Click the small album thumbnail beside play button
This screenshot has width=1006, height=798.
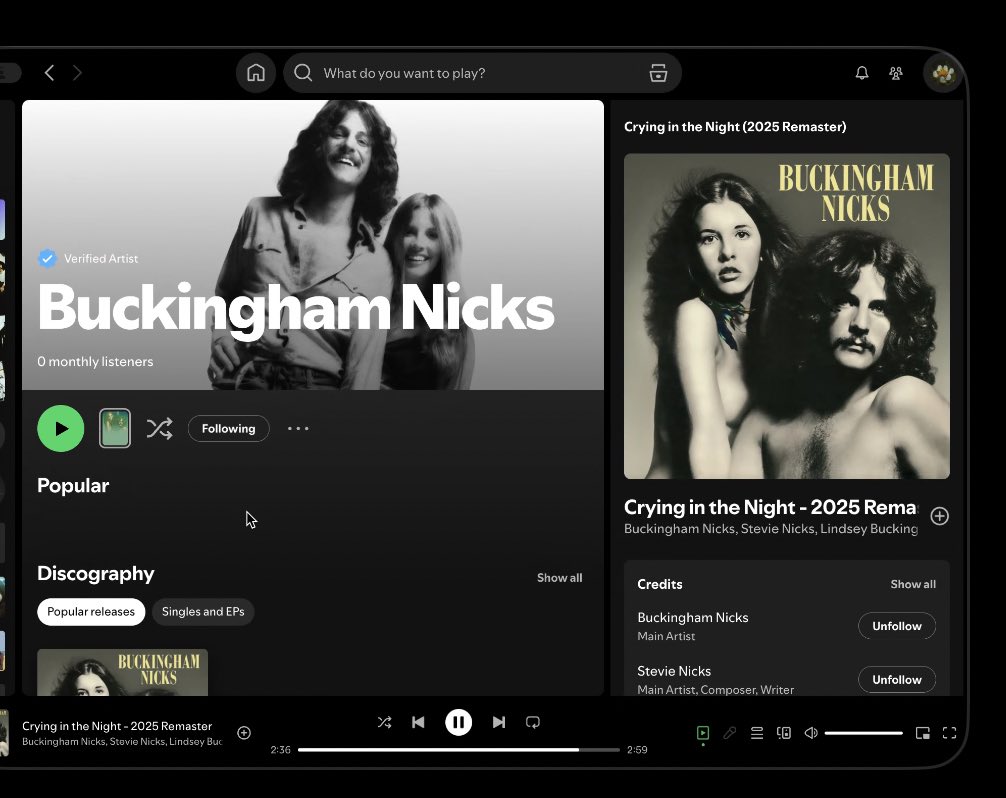115,428
